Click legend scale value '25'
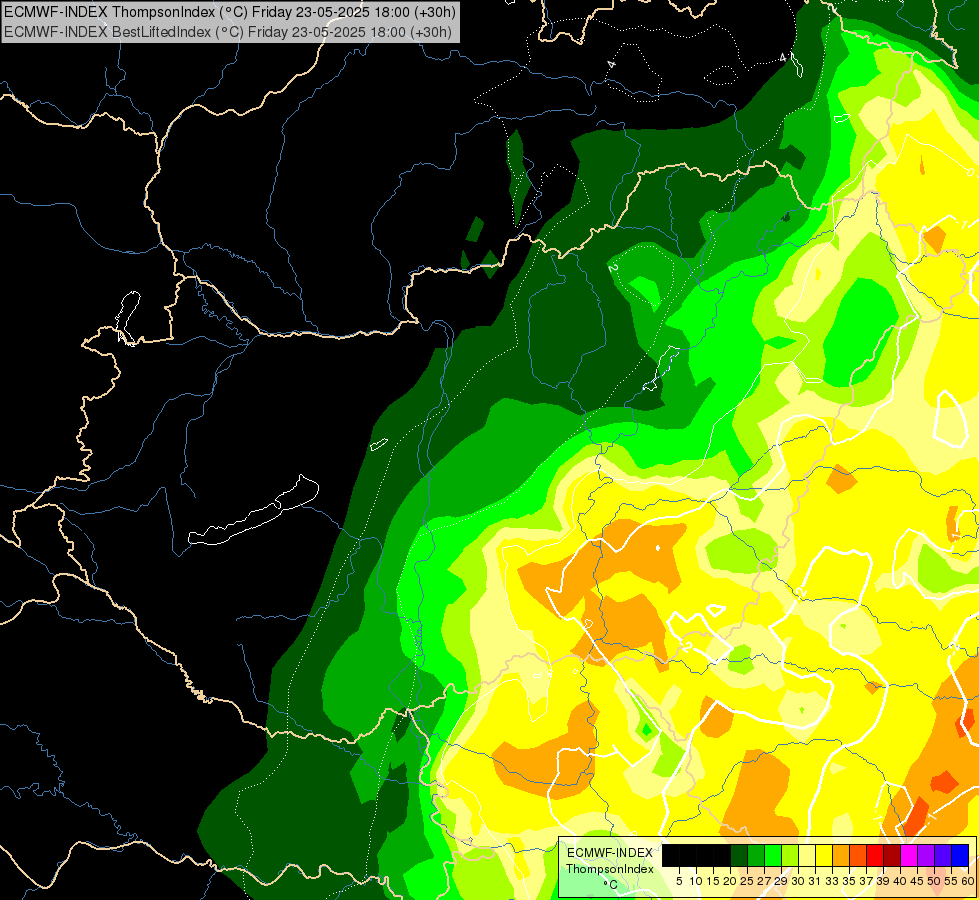Screen dimensions: 979x900 pyautogui.click(x=747, y=881)
